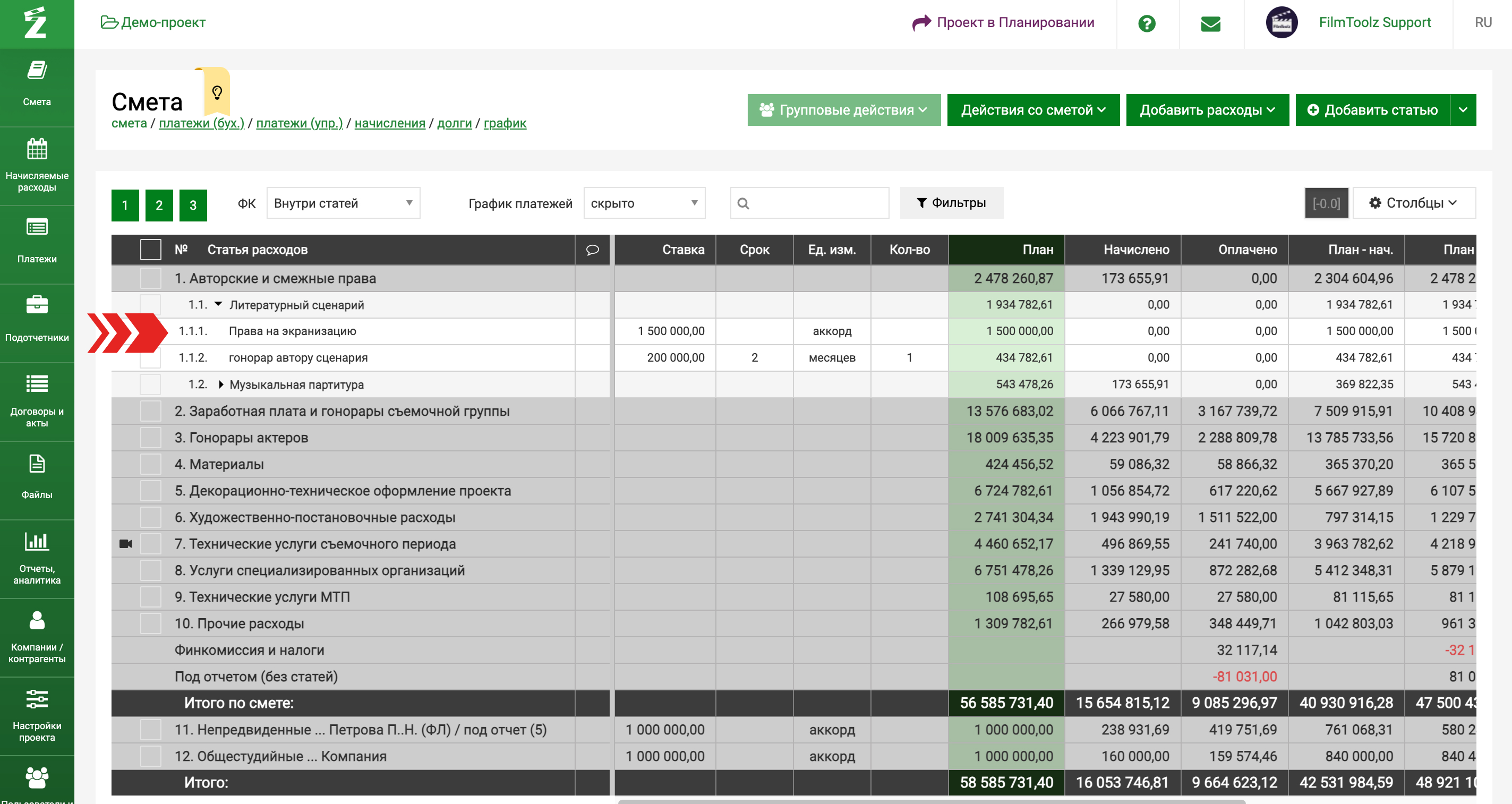Open Компании / контрагенты section
This screenshot has width=1512, height=804.
[x=37, y=637]
